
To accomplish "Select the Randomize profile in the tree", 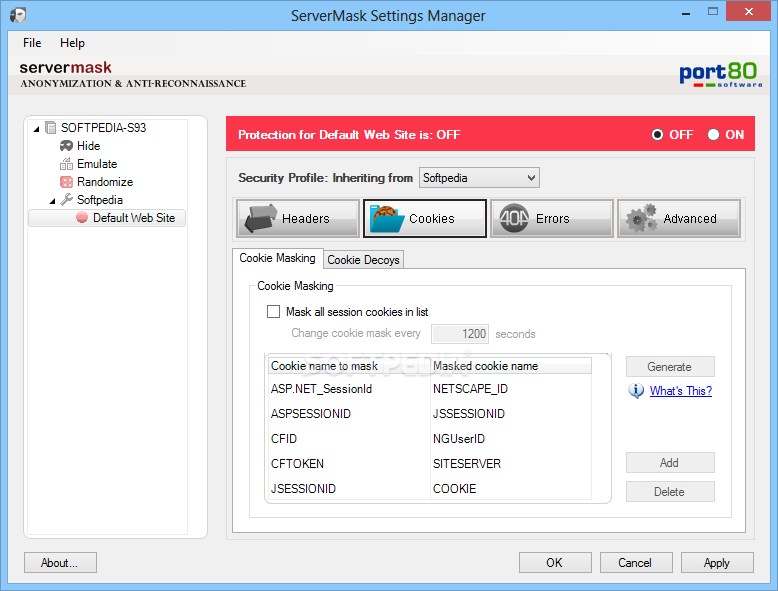I will pos(105,182).
